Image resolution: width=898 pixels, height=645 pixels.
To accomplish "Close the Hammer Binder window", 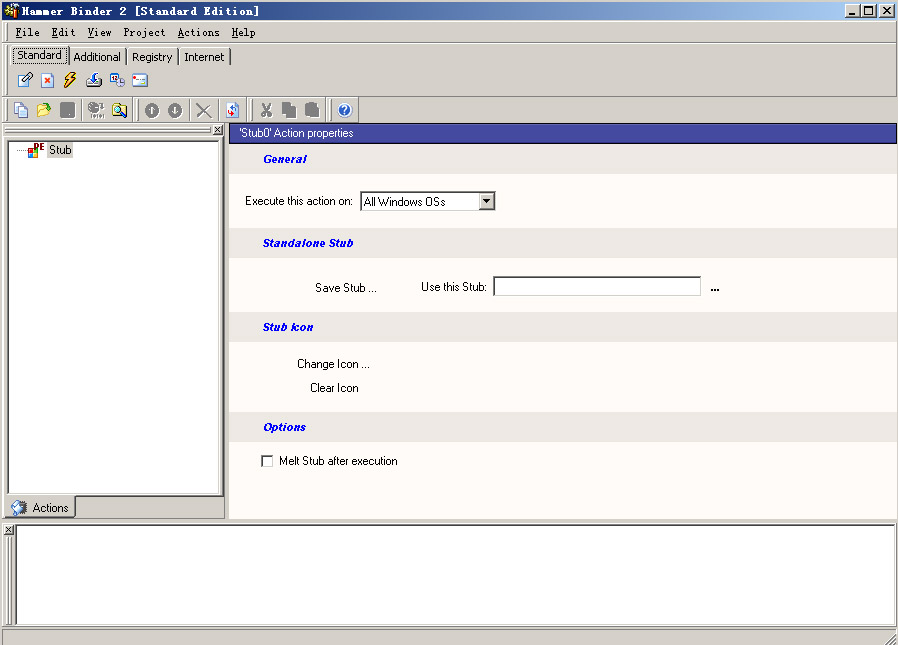I will tap(887, 11).
